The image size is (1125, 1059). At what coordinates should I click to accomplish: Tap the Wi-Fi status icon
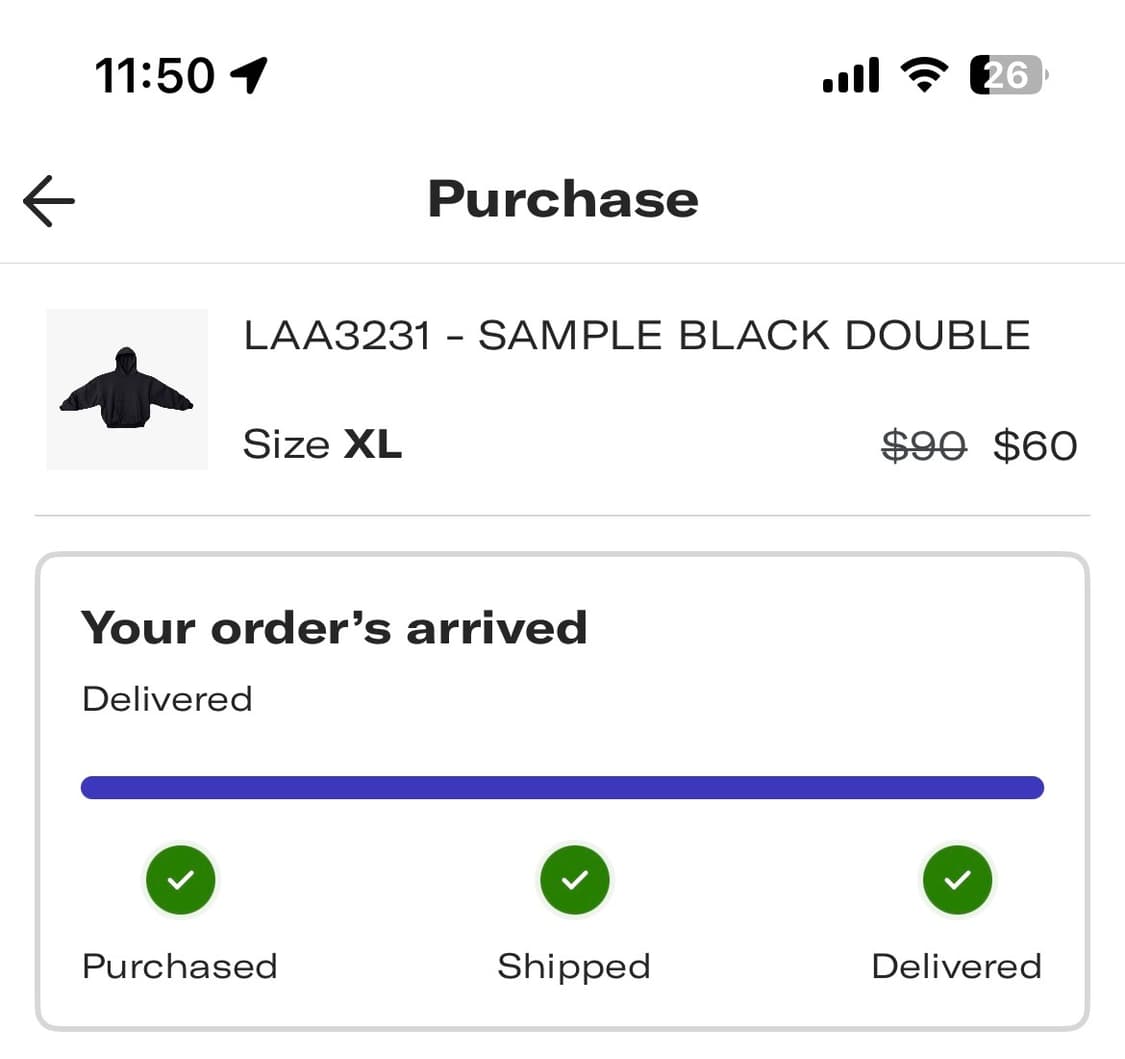[924, 75]
